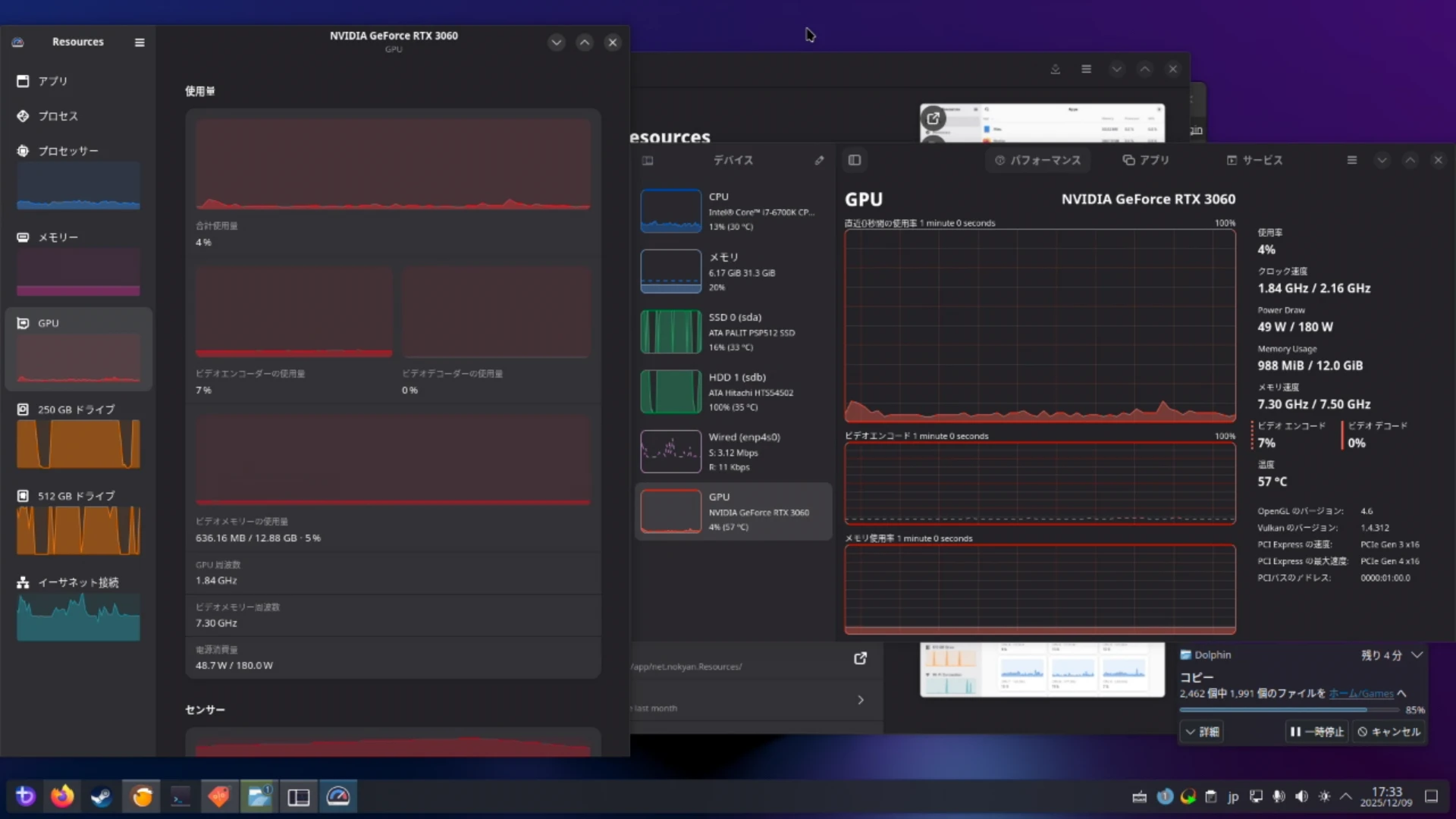Collapse the Dolphin notification chevron
The height and width of the screenshot is (819, 1456).
(x=1417, y=654)
